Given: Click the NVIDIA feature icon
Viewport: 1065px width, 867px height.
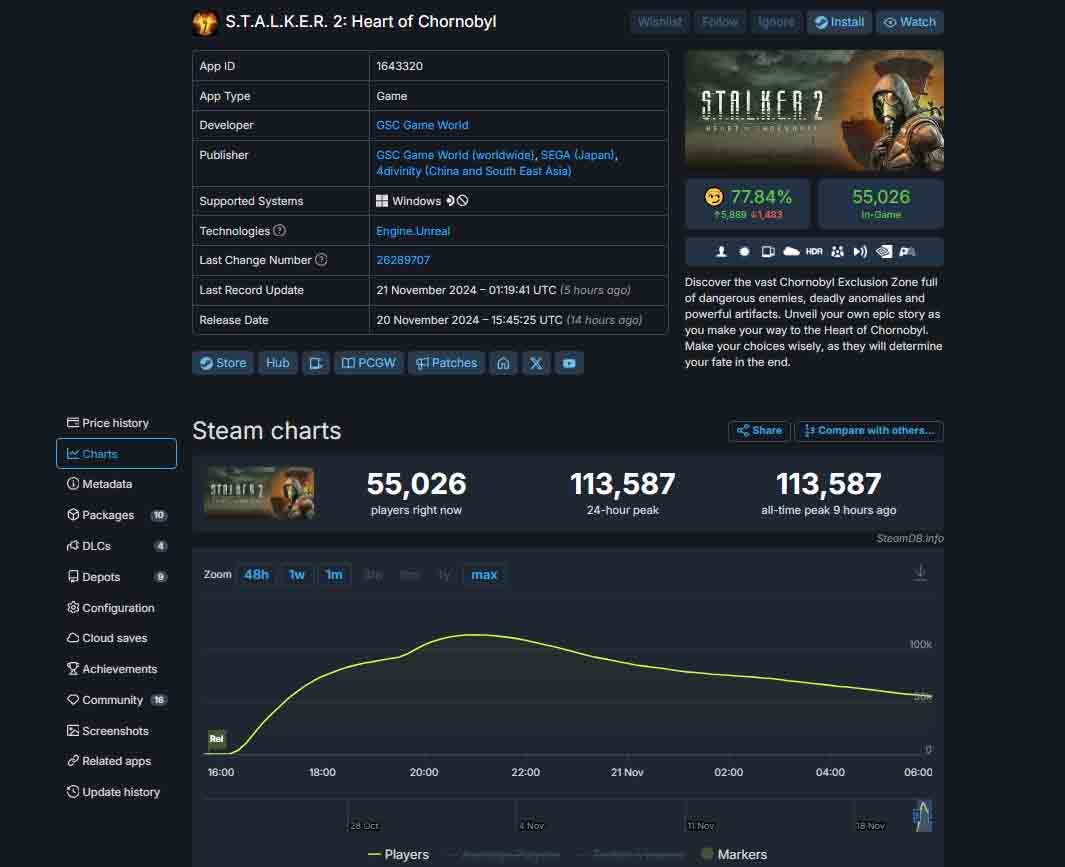Looking at the screenshot, I should (884, 251).
